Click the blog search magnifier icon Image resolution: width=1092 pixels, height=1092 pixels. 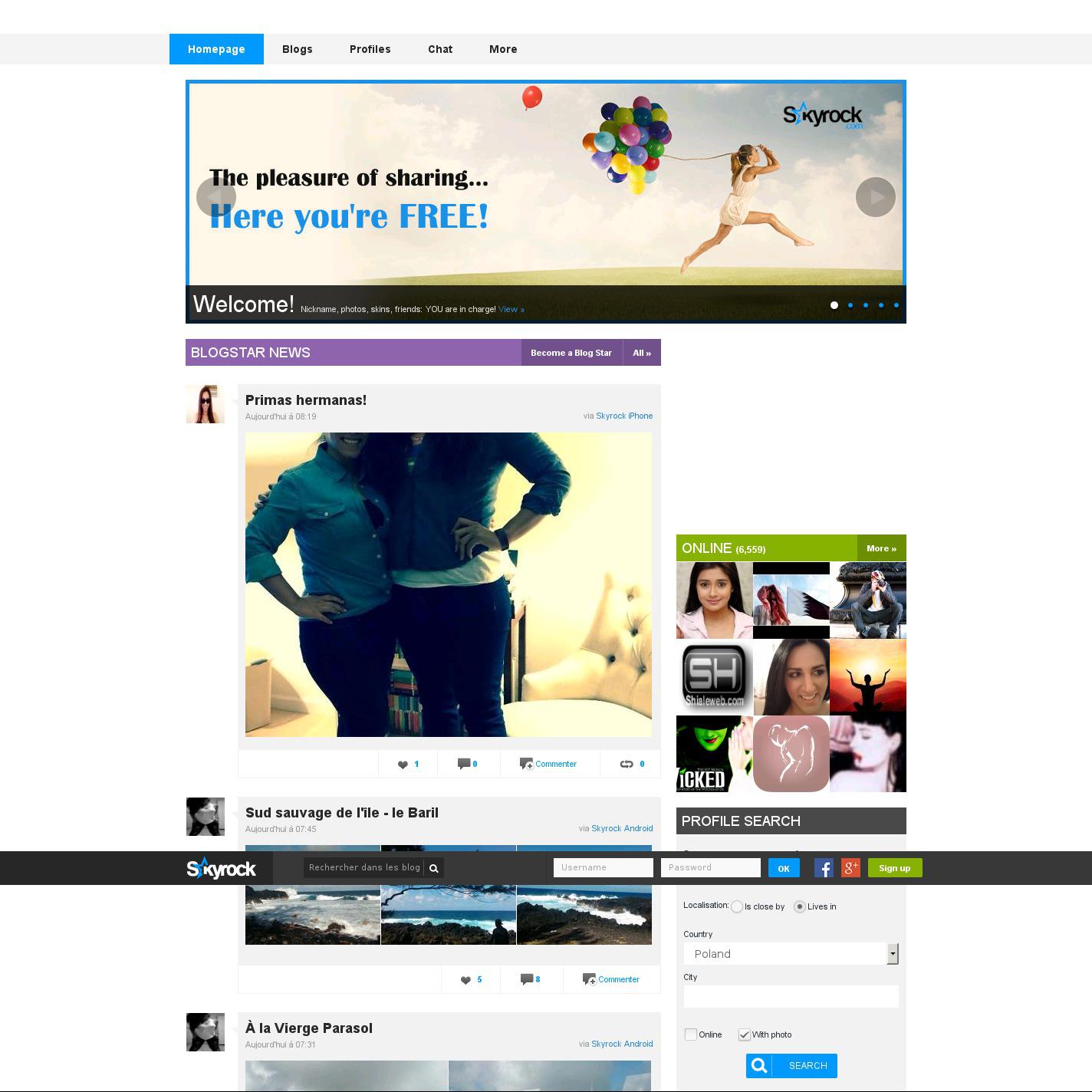click(433, 868)
